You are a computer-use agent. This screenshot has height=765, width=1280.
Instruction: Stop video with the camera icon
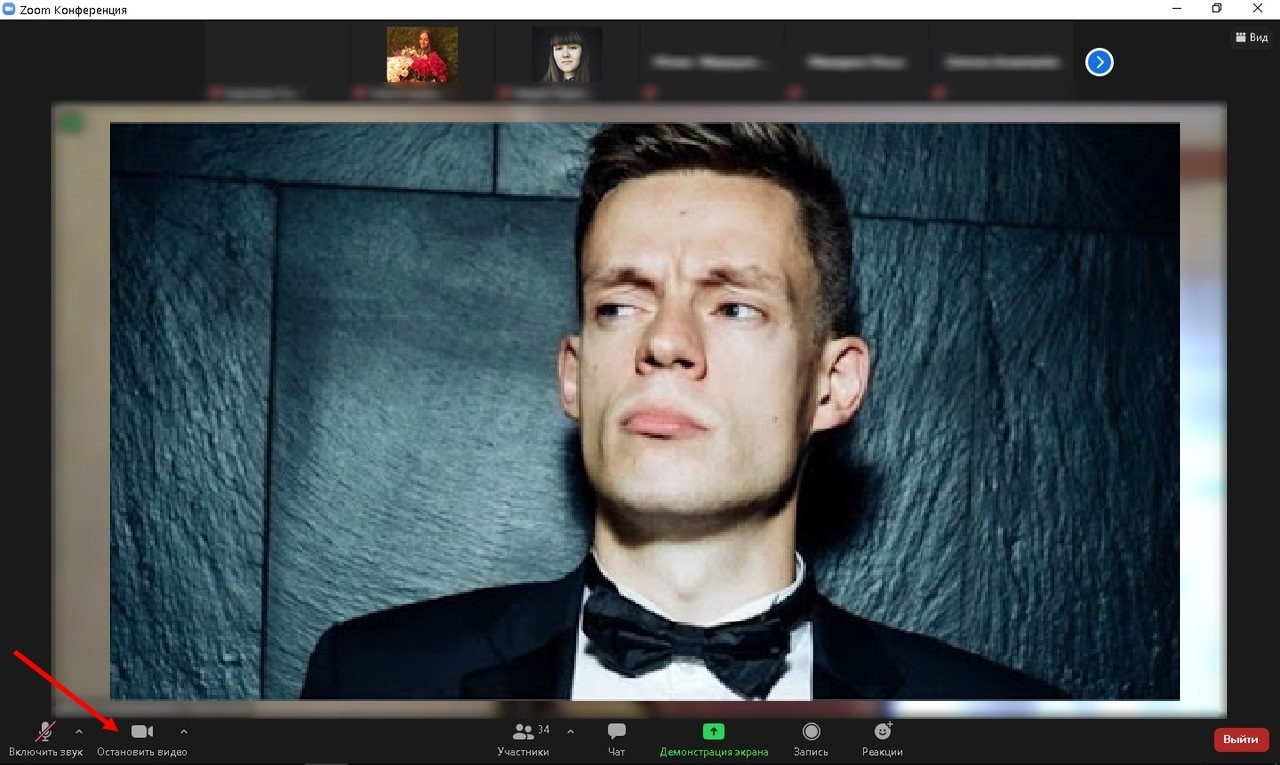[x=142, y=733]
